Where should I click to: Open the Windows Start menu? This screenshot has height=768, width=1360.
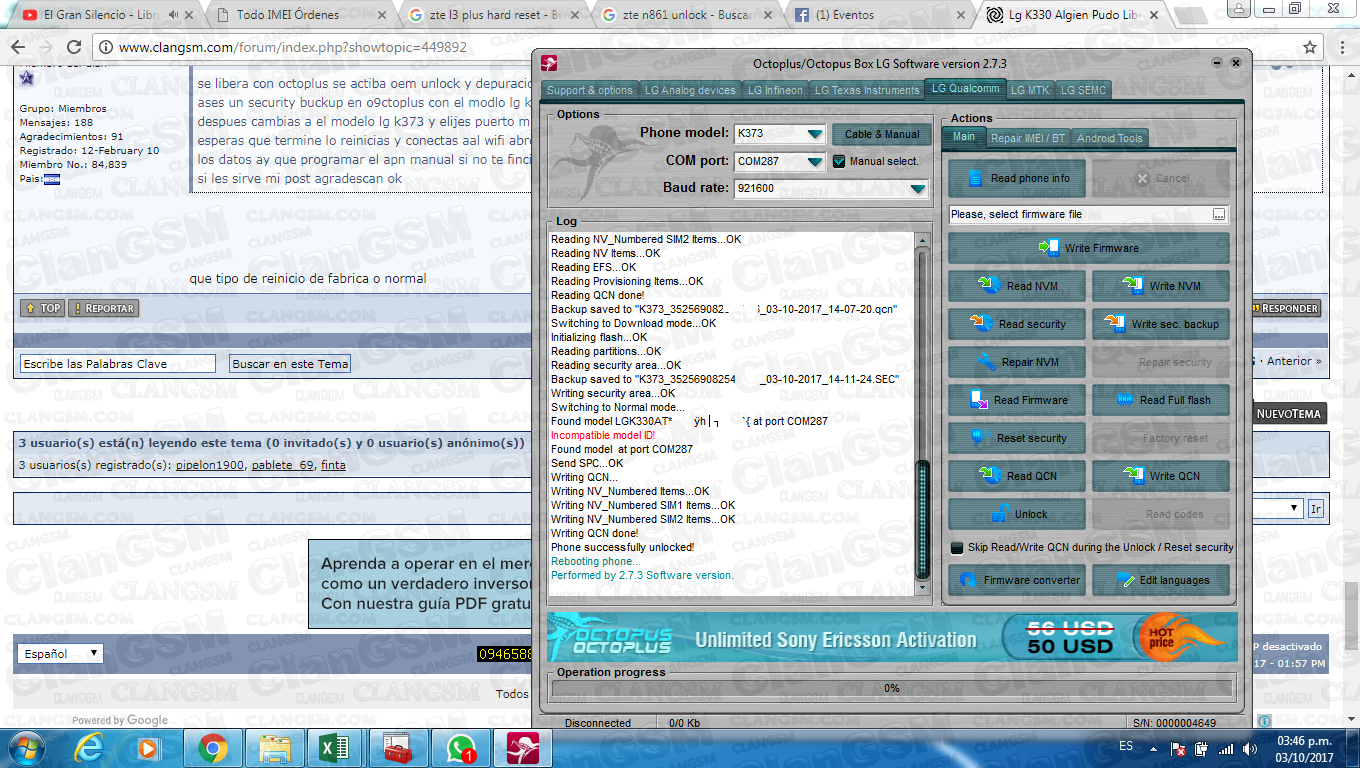click(24, 747)
